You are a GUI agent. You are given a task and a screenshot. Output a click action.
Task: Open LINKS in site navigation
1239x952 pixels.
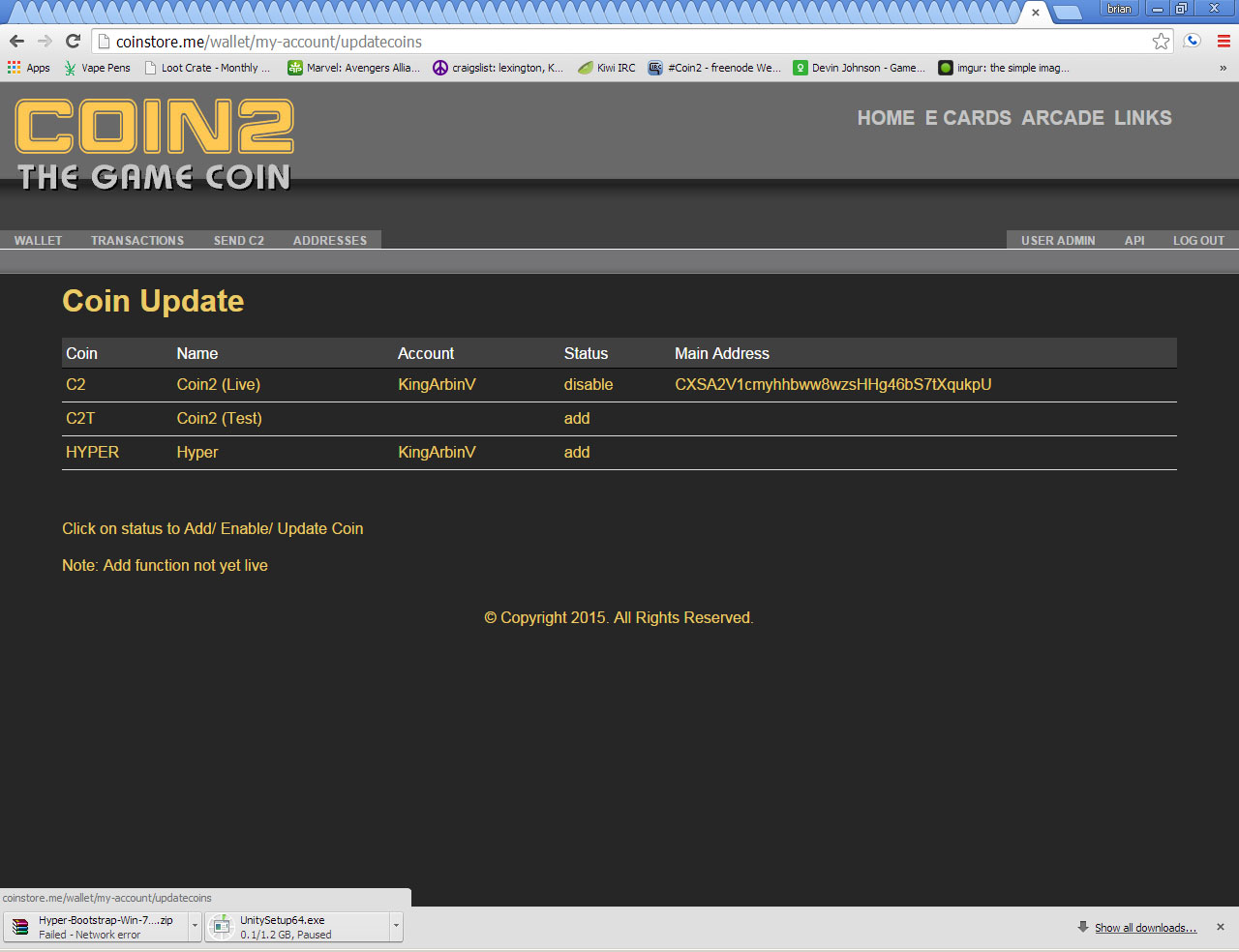1143,118
